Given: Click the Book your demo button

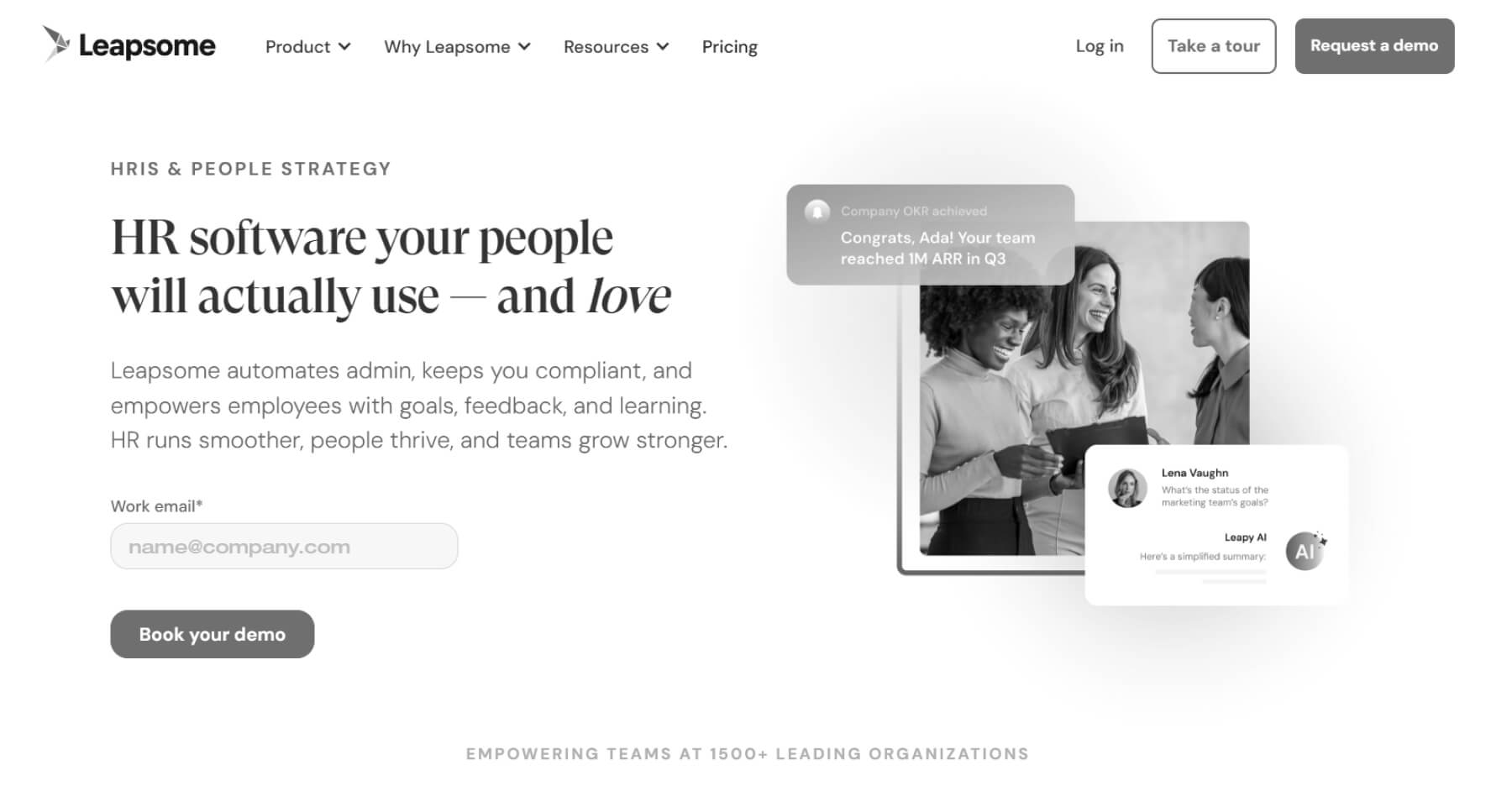Looking at the screenshot, I should click(x=213, y=634).
